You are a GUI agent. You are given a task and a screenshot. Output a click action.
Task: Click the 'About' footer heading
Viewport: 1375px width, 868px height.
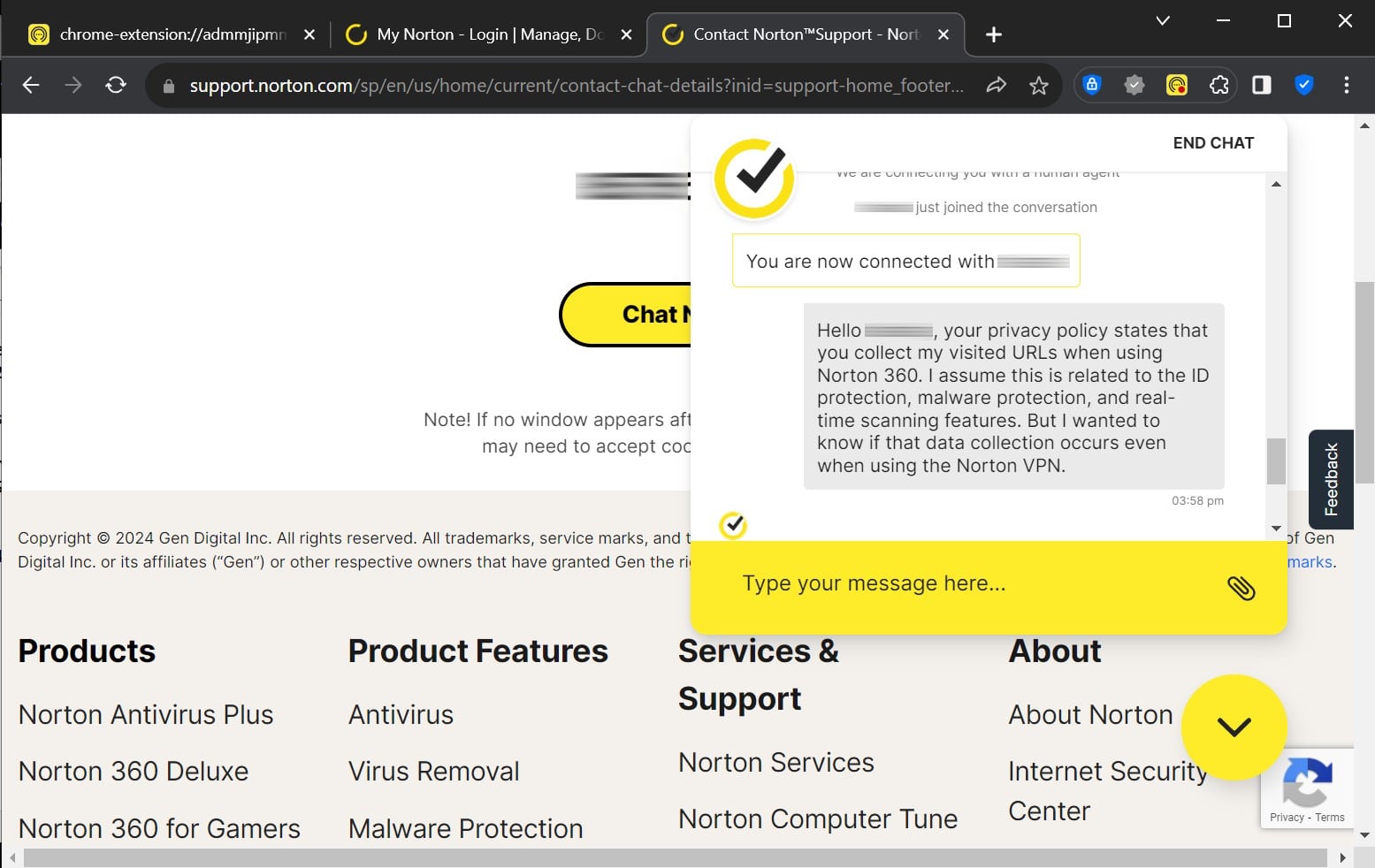(1055, 651)
